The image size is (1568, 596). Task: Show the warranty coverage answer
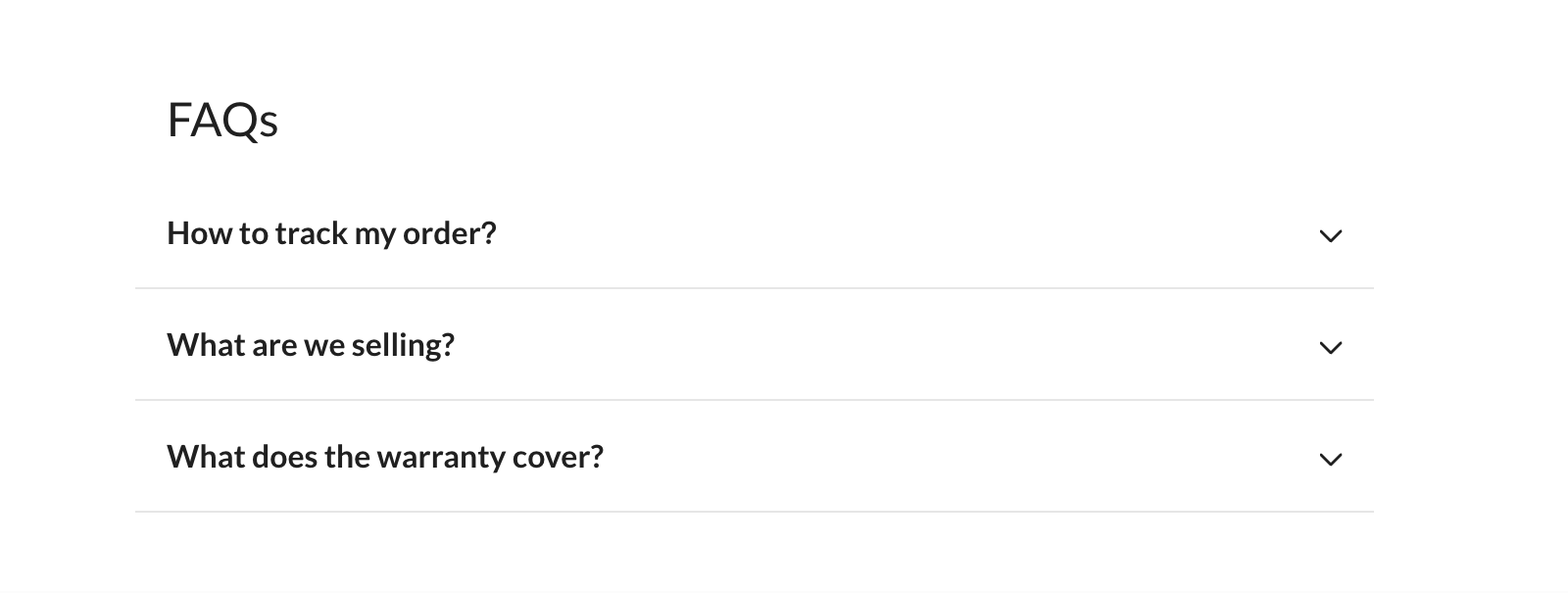tap(755, 457)
